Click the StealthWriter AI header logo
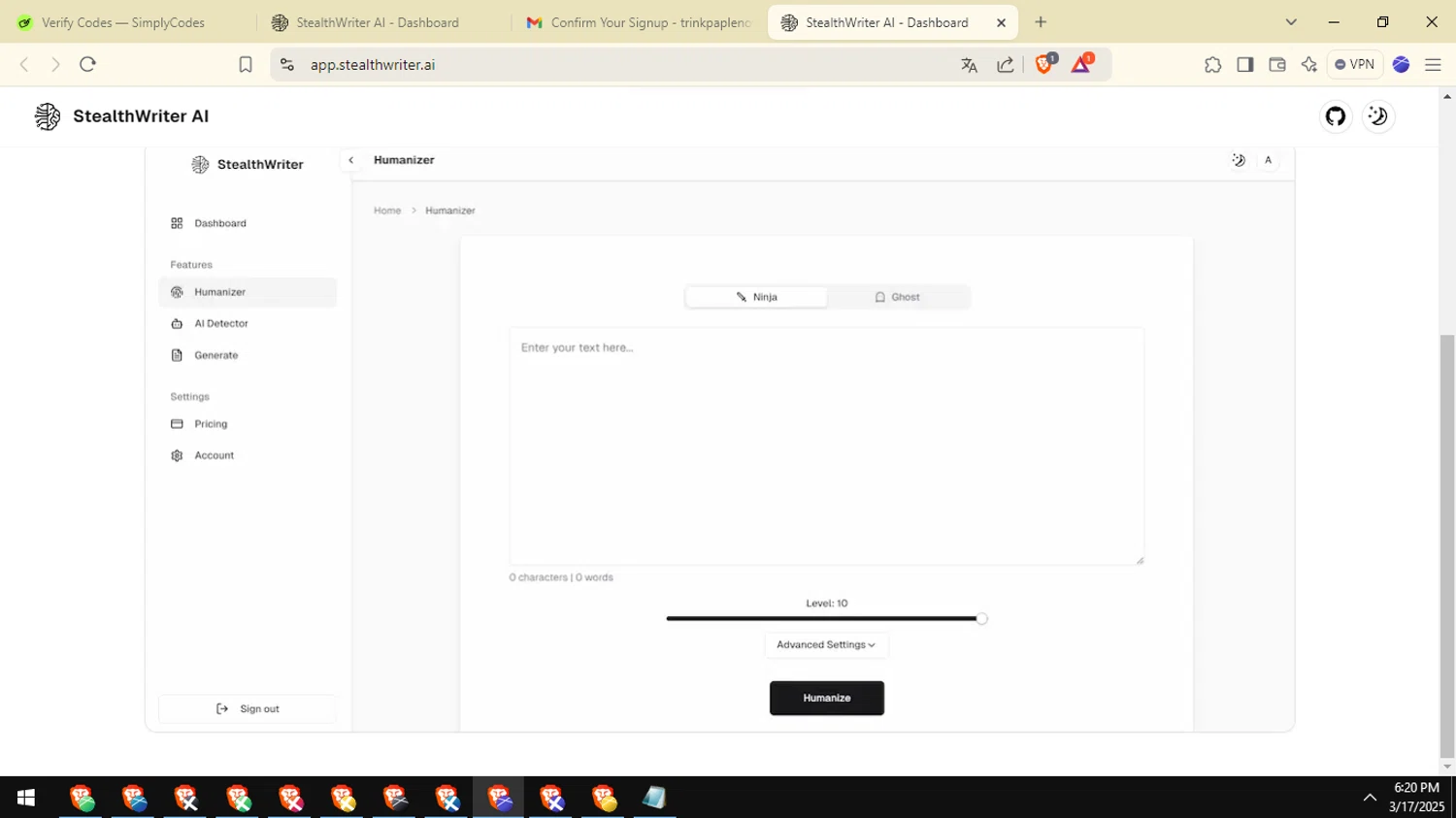 (x=121, y=116)
